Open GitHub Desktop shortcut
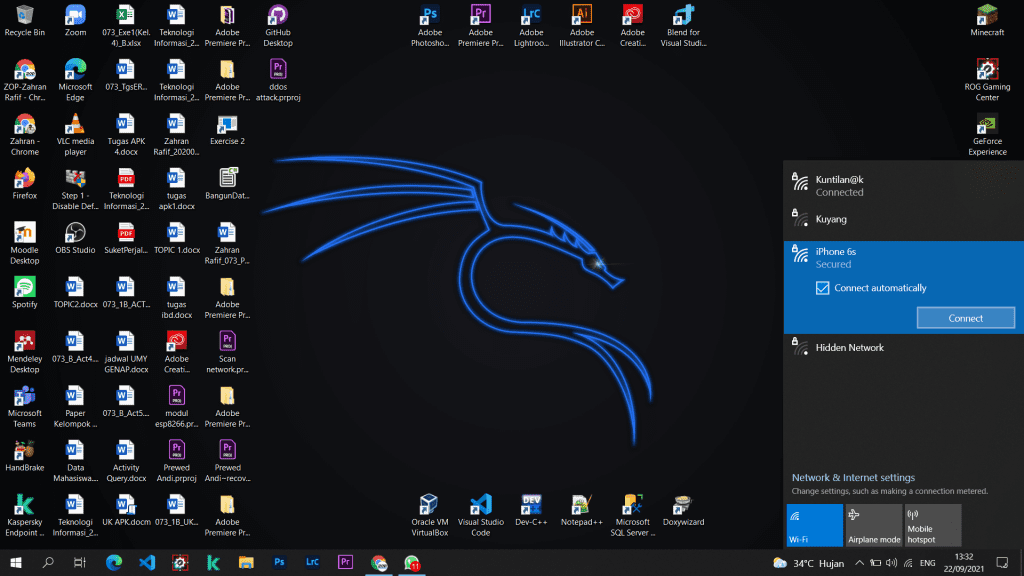 (278, 17)
